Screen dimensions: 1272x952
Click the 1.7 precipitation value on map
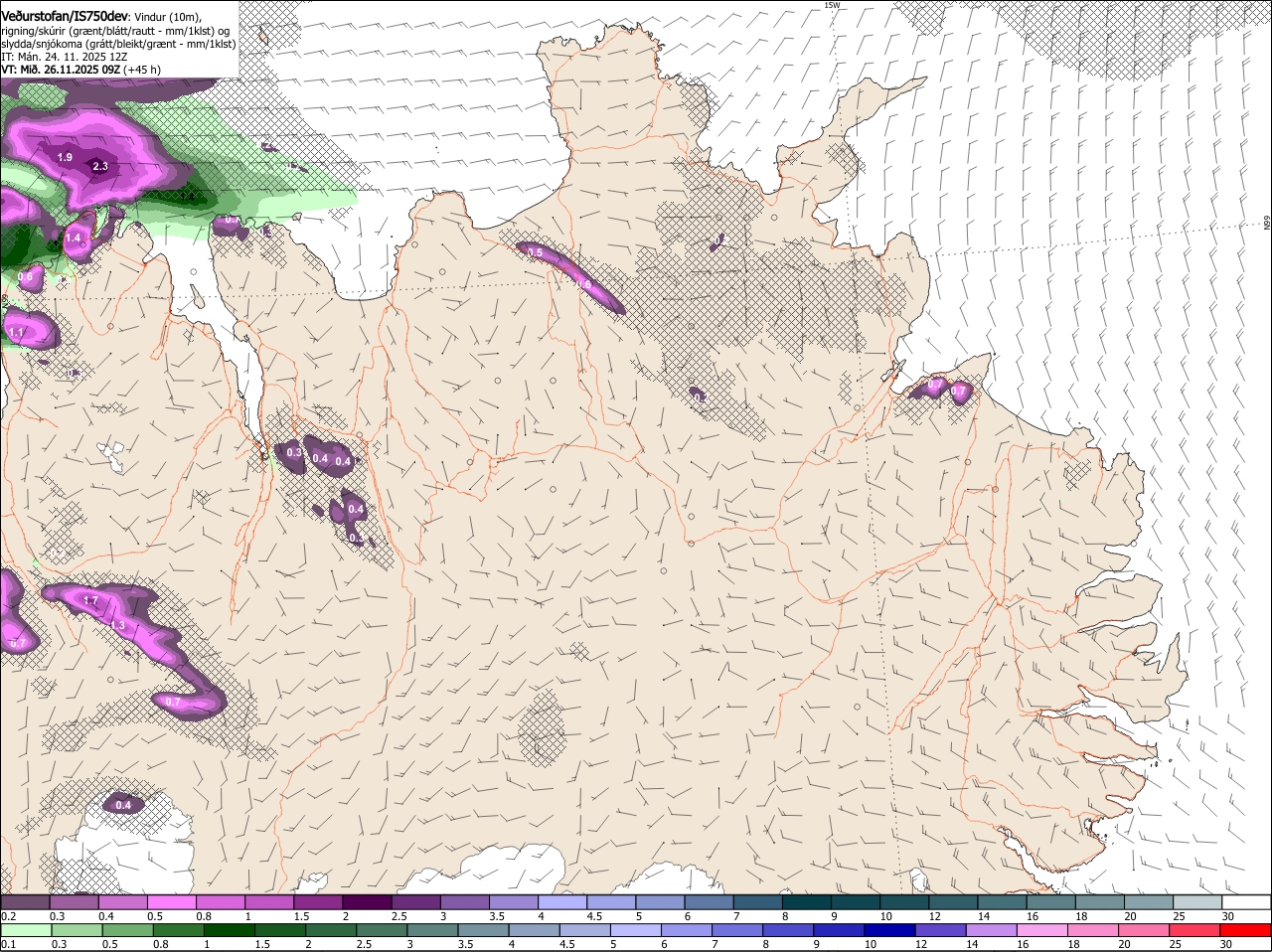(x=90, y=601)
